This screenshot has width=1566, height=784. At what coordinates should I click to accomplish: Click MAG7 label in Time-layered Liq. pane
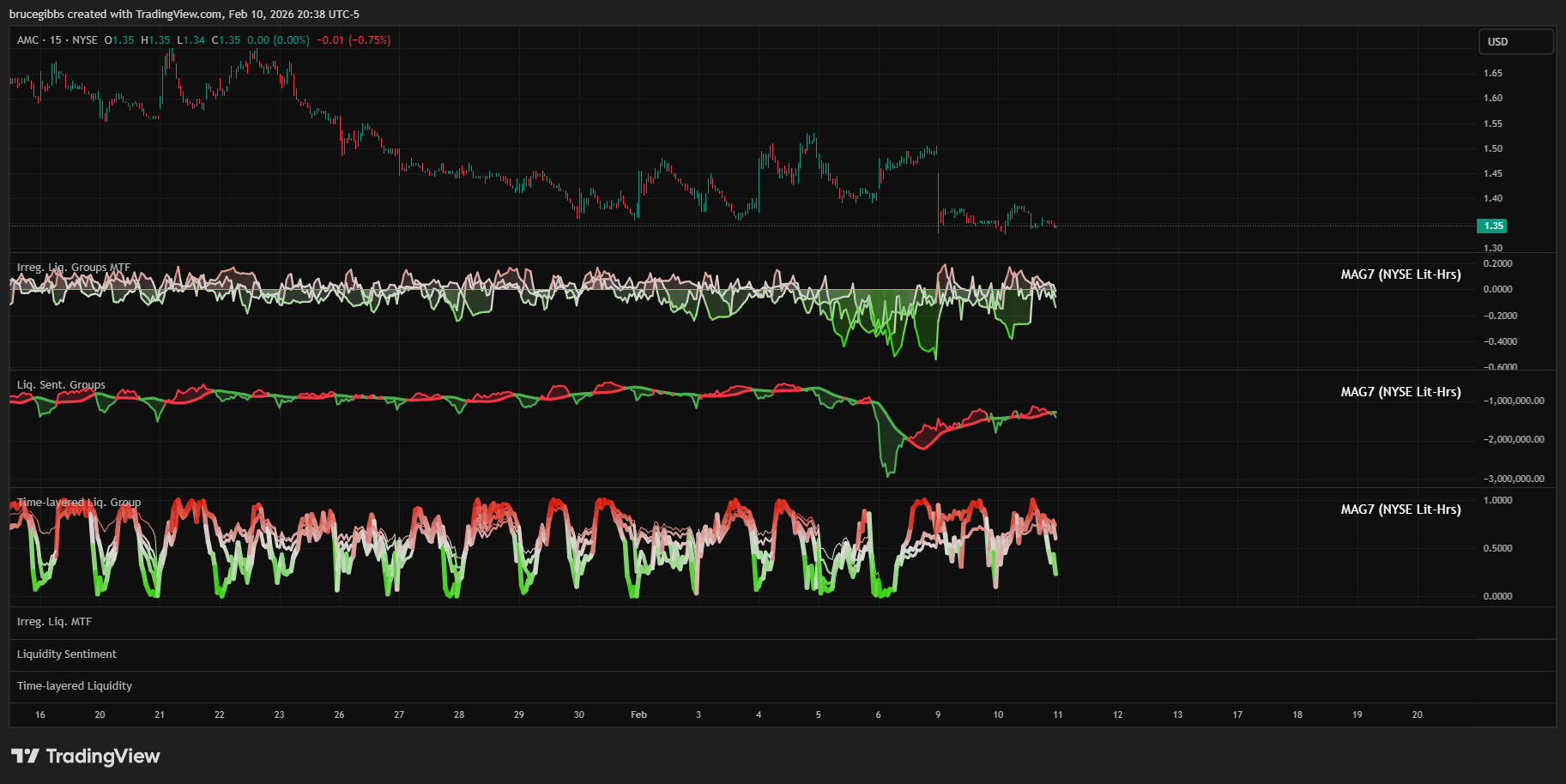click(x=1400, y=510)
